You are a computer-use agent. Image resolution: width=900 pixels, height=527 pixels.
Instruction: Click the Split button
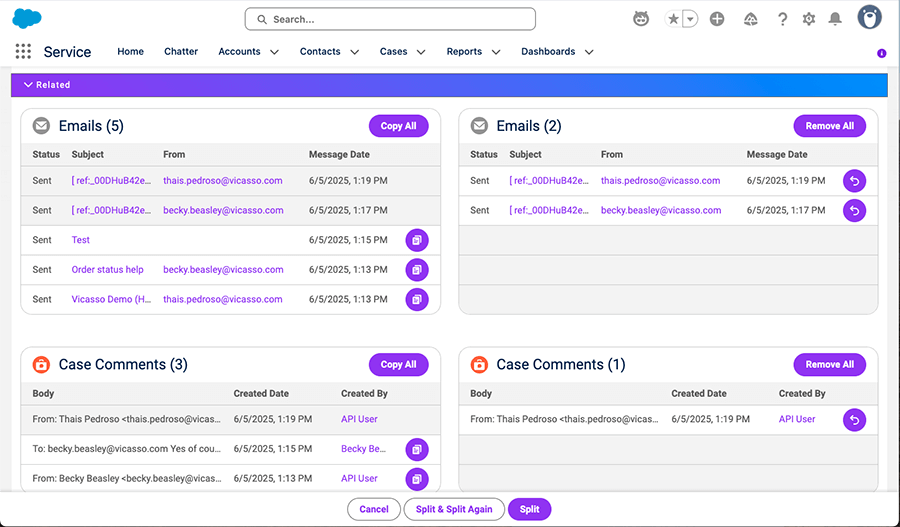click(x=529, y=509)
